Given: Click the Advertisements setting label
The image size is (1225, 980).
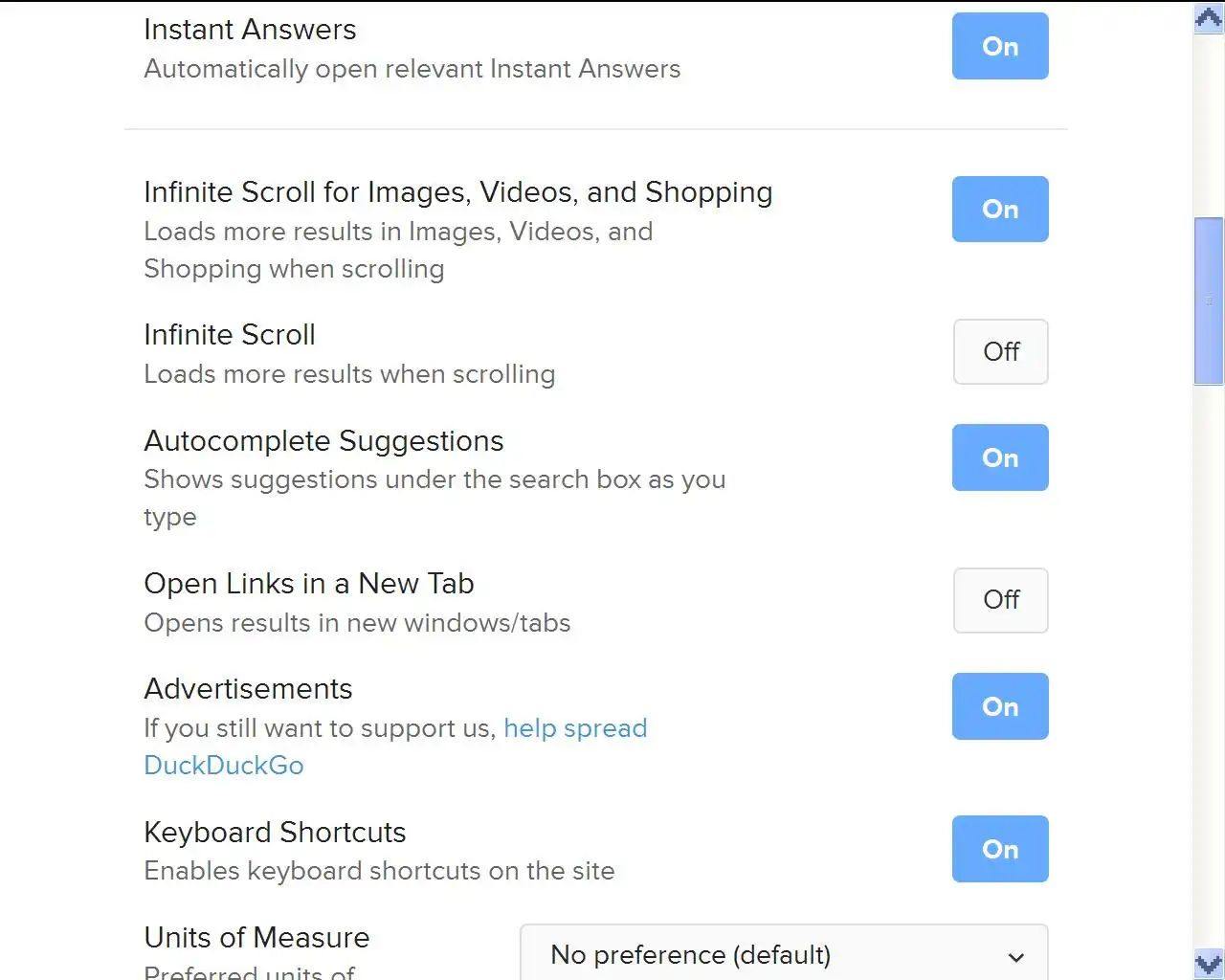Looking at the screenshot, I should (248, 689).
